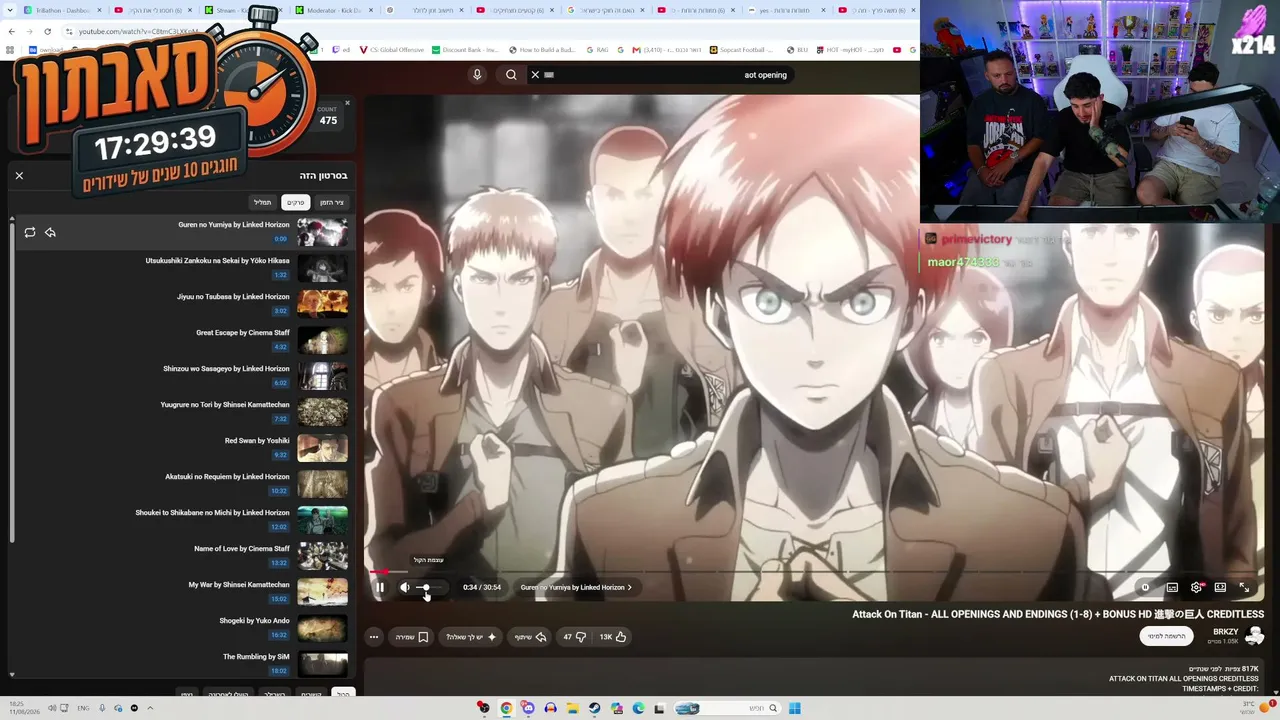Viewport: 1280px width, 720px height.
Task: Go back with the browser back arrow
Action: 11,31
